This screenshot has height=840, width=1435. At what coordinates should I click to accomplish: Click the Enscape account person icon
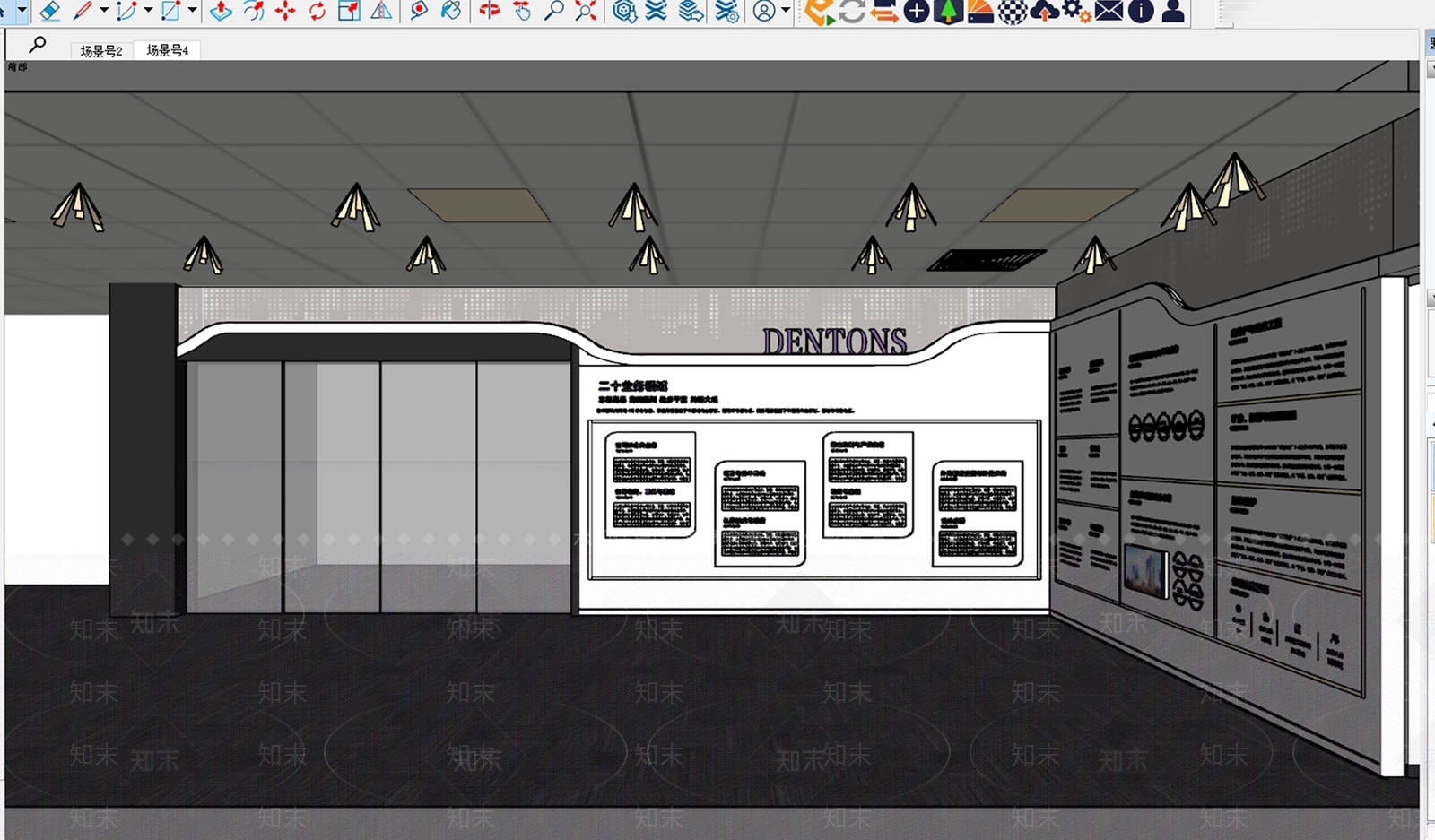point(1173,11)
